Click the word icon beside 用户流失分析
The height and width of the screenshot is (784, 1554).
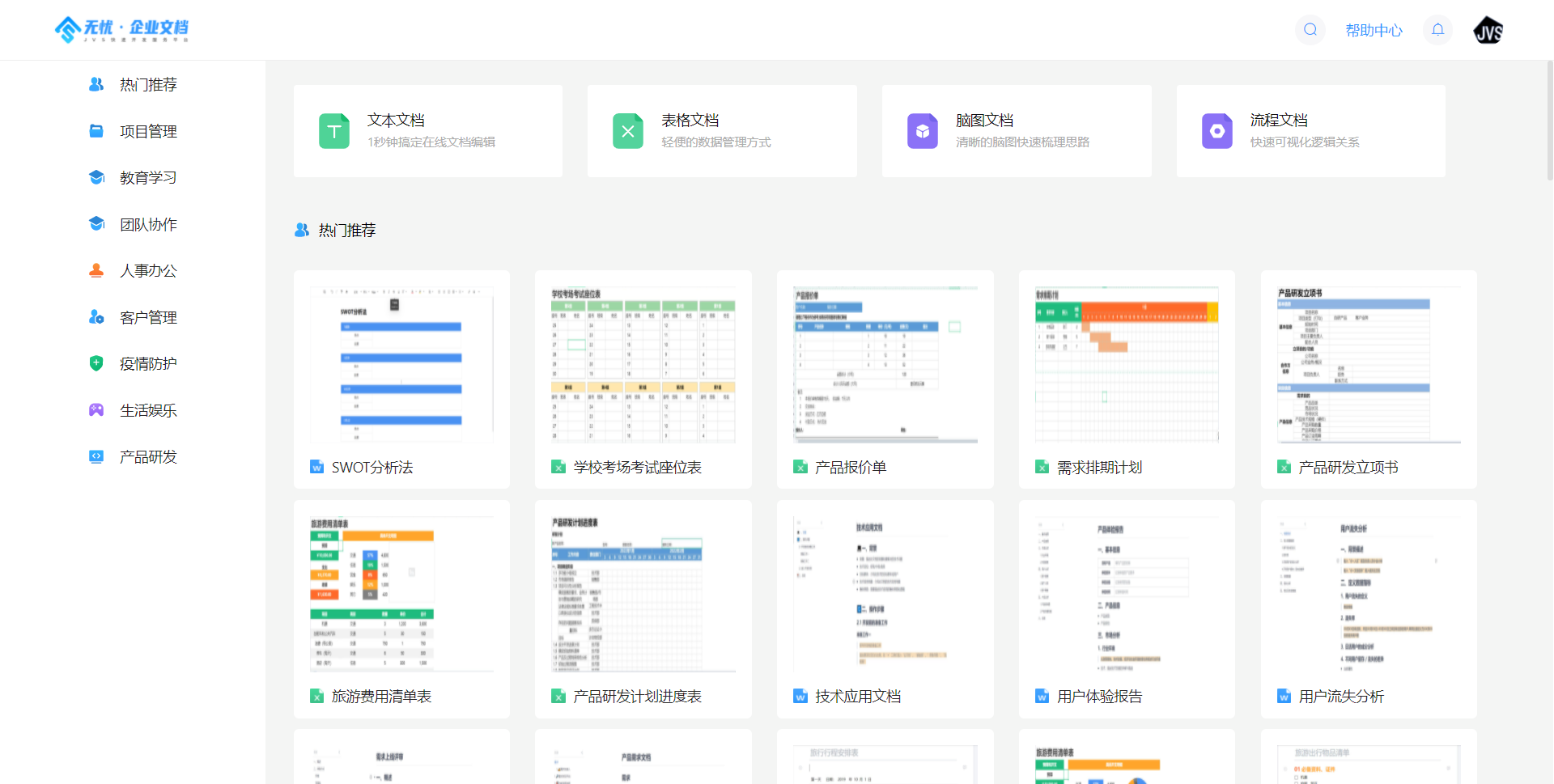tap(1284, 696)
